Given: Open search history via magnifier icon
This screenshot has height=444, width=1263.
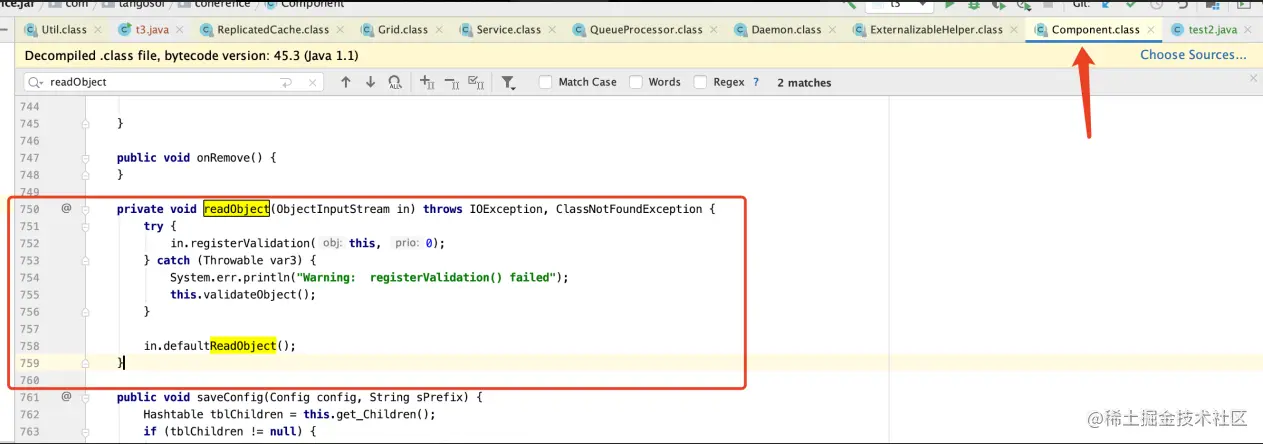Looking at the screenshot, I should (36, 82).
